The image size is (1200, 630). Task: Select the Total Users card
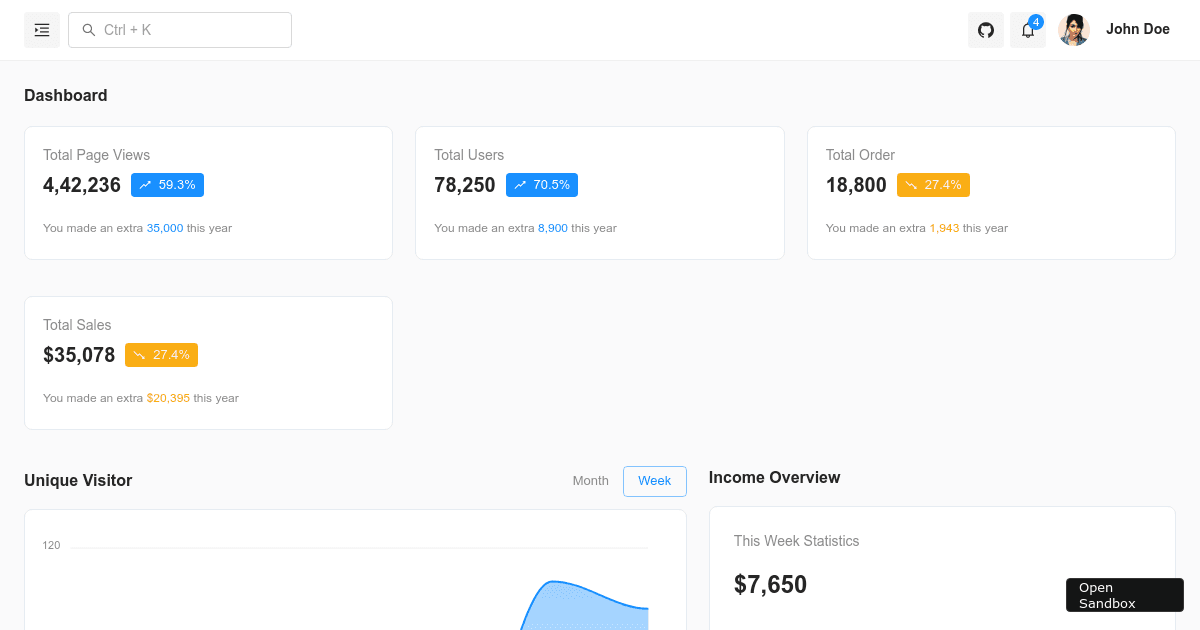[599, 193]
